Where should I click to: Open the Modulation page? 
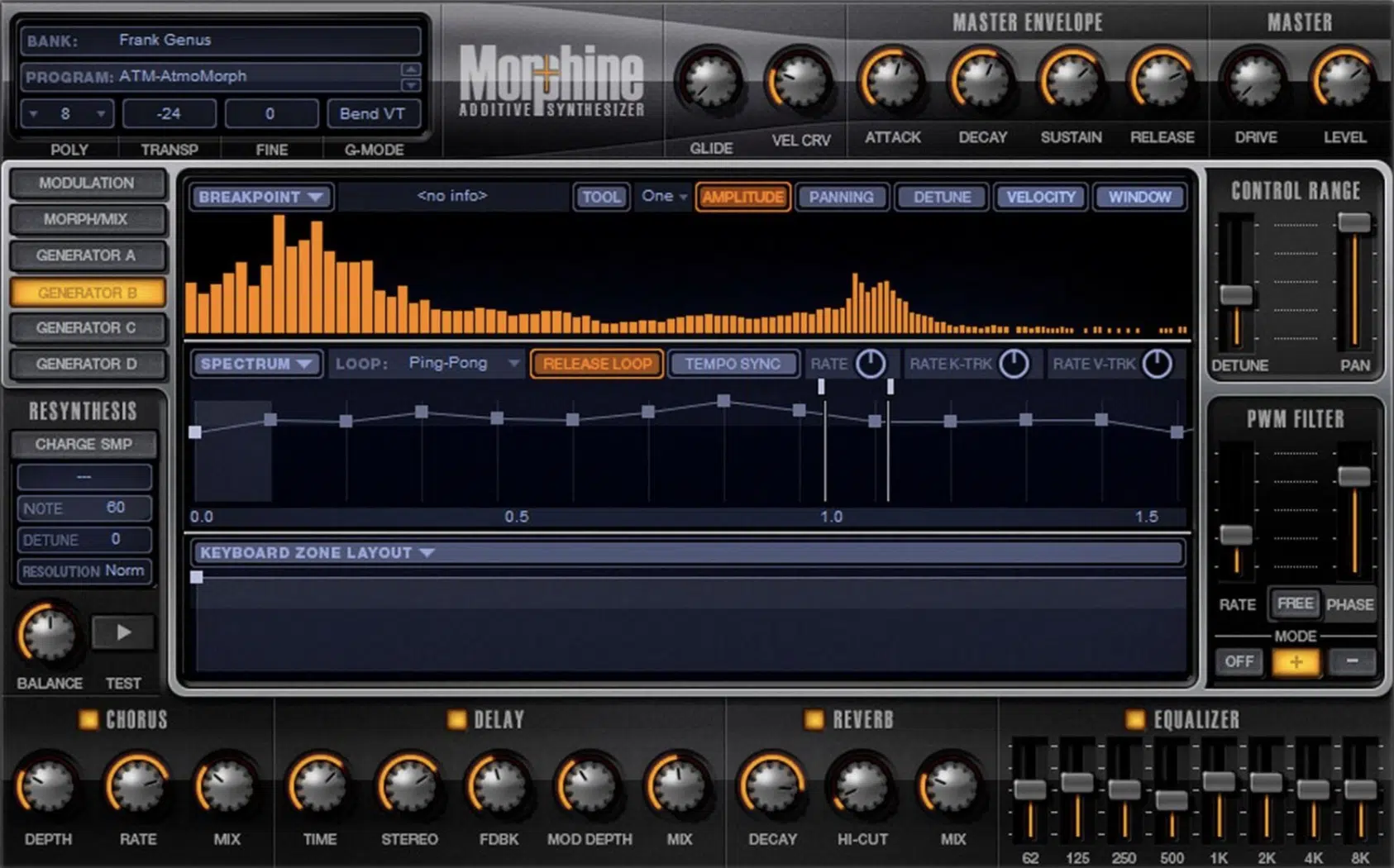pos(87,184)
